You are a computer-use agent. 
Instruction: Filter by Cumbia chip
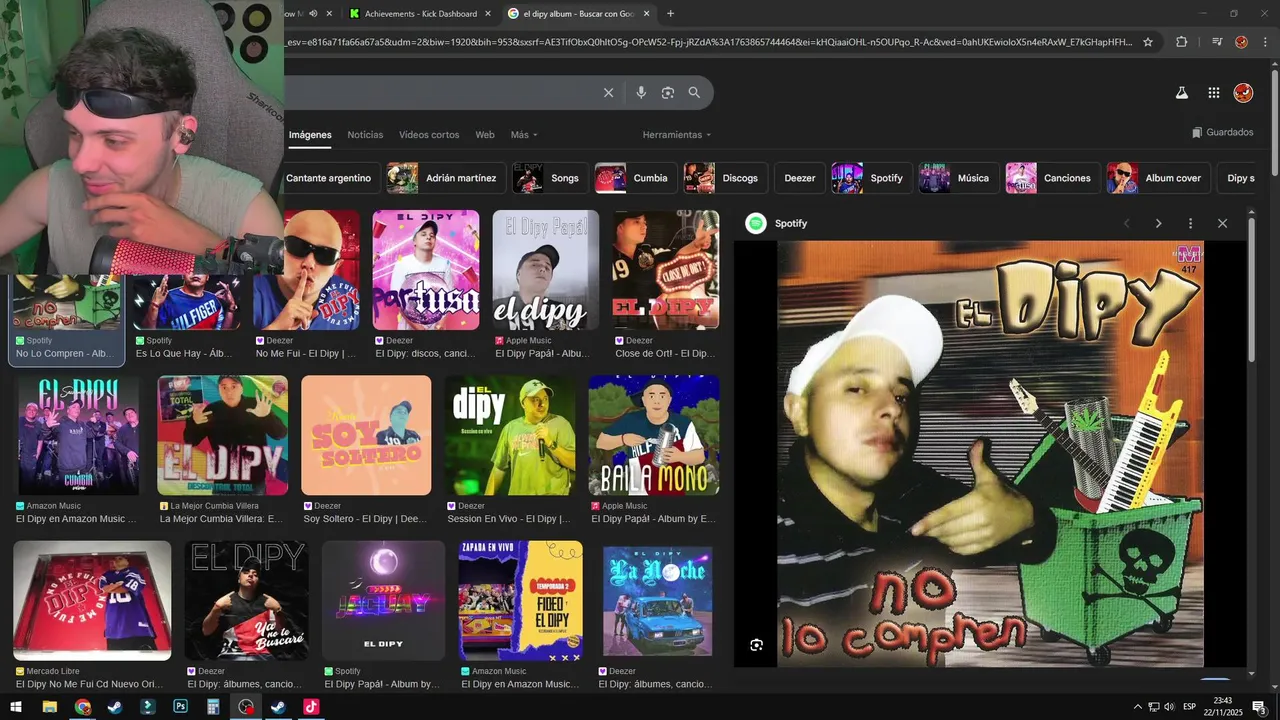(635, 178)
